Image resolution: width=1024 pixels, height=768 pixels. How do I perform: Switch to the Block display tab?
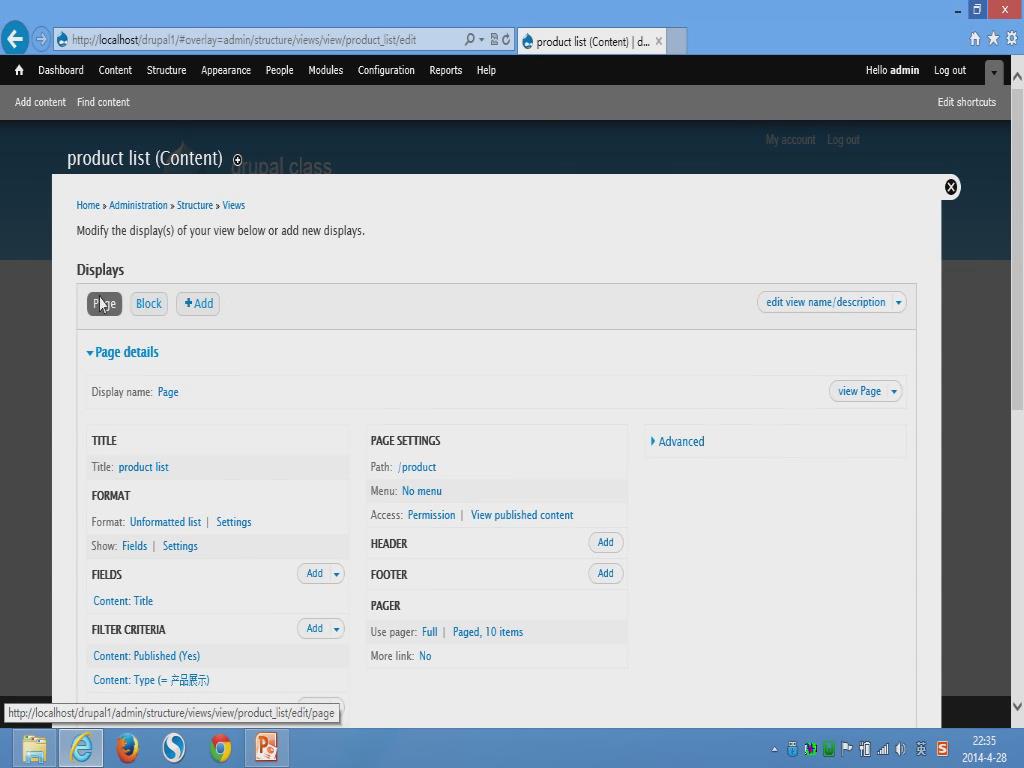tap(149, 304)
